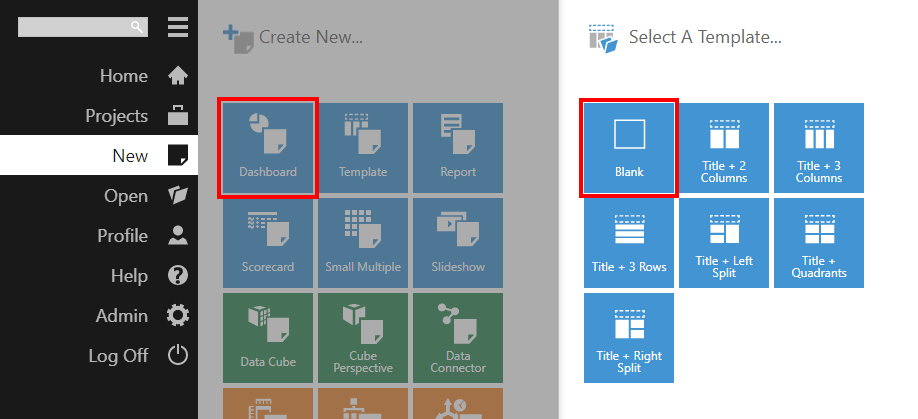The height and width of the screenshot is (419, 918).
Task: Create a new Dashboard
Action: (x=268, y=148)
